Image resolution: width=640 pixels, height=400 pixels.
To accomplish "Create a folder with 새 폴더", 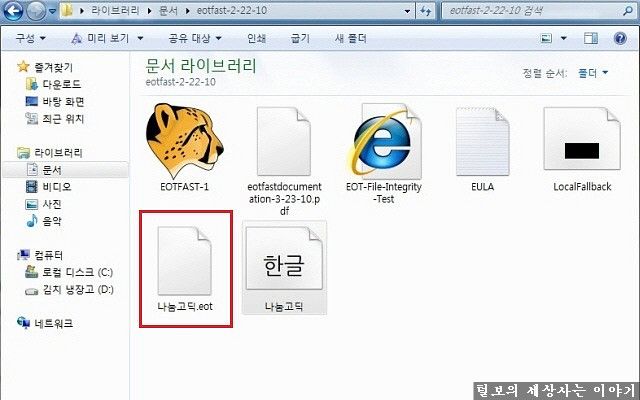I will pyautogui.click(x=350, y=38).
